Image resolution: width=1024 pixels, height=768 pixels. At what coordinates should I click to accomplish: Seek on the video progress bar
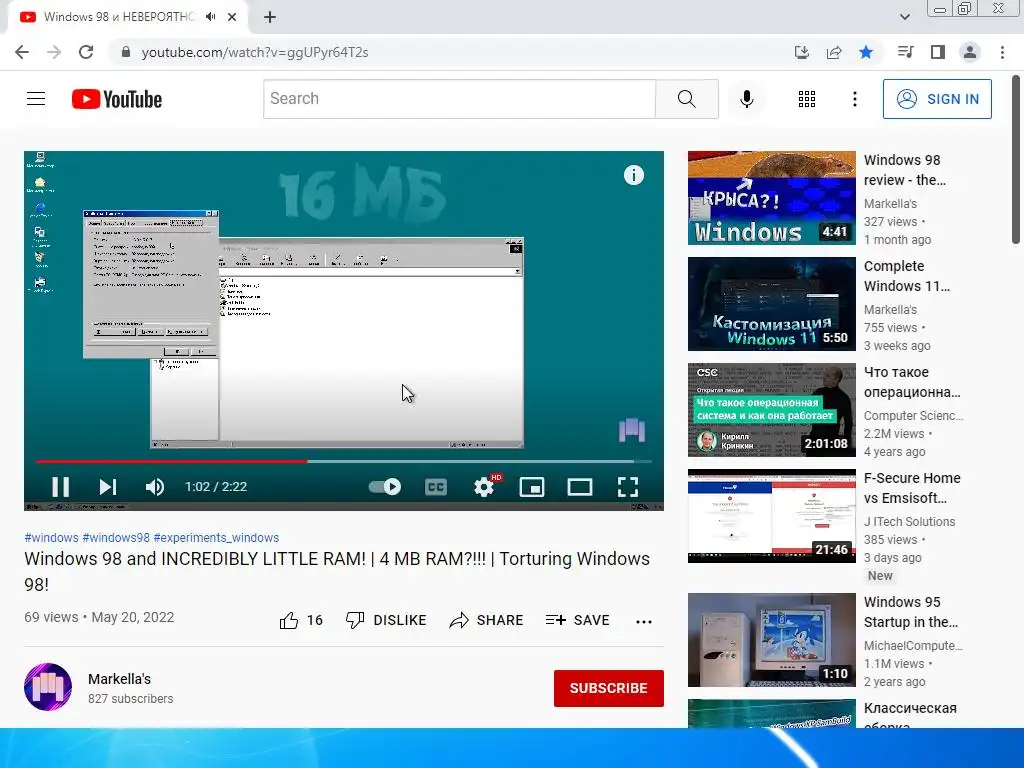click(344, 461)
